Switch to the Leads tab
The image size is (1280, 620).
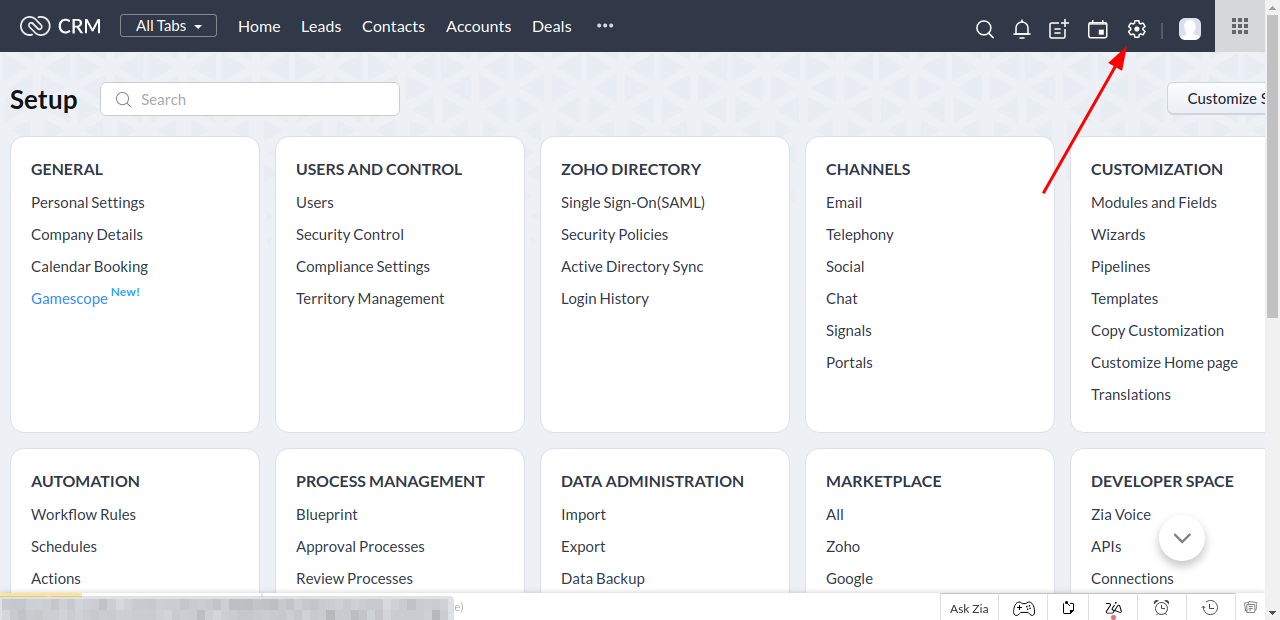tap(321, 27)
